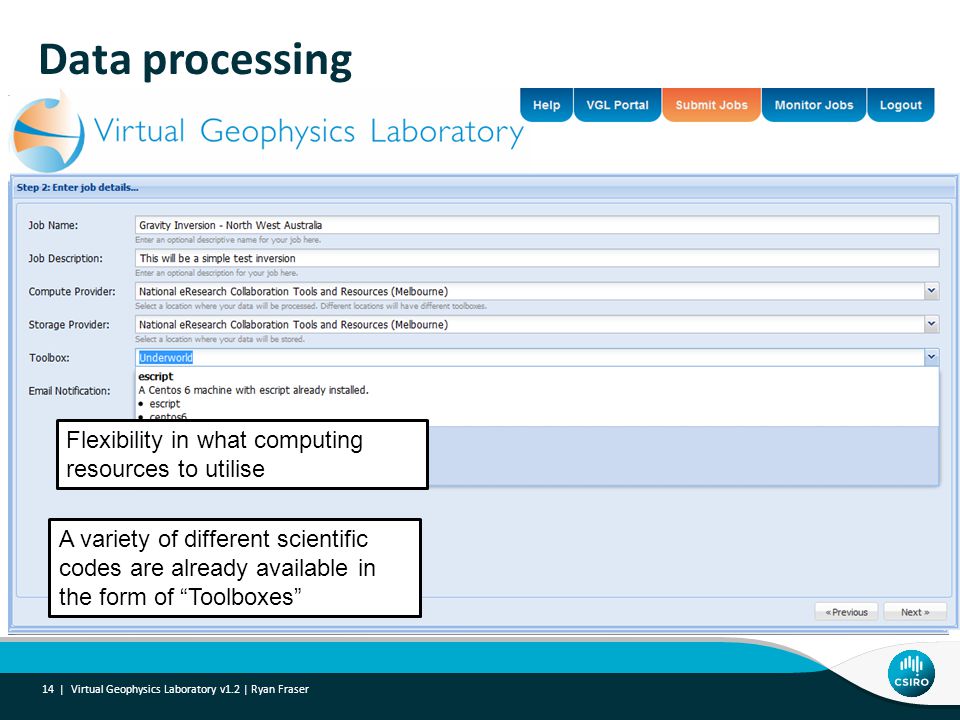This screenshot has height=720, width=960.
Task: Open the Storage Provider dropdown arrow
Action: pos(931,324)
